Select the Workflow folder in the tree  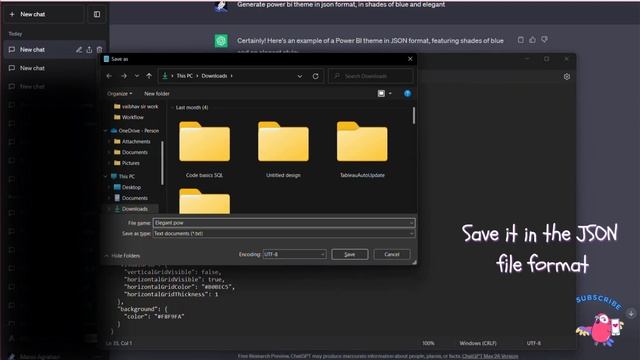click(129, 117)
